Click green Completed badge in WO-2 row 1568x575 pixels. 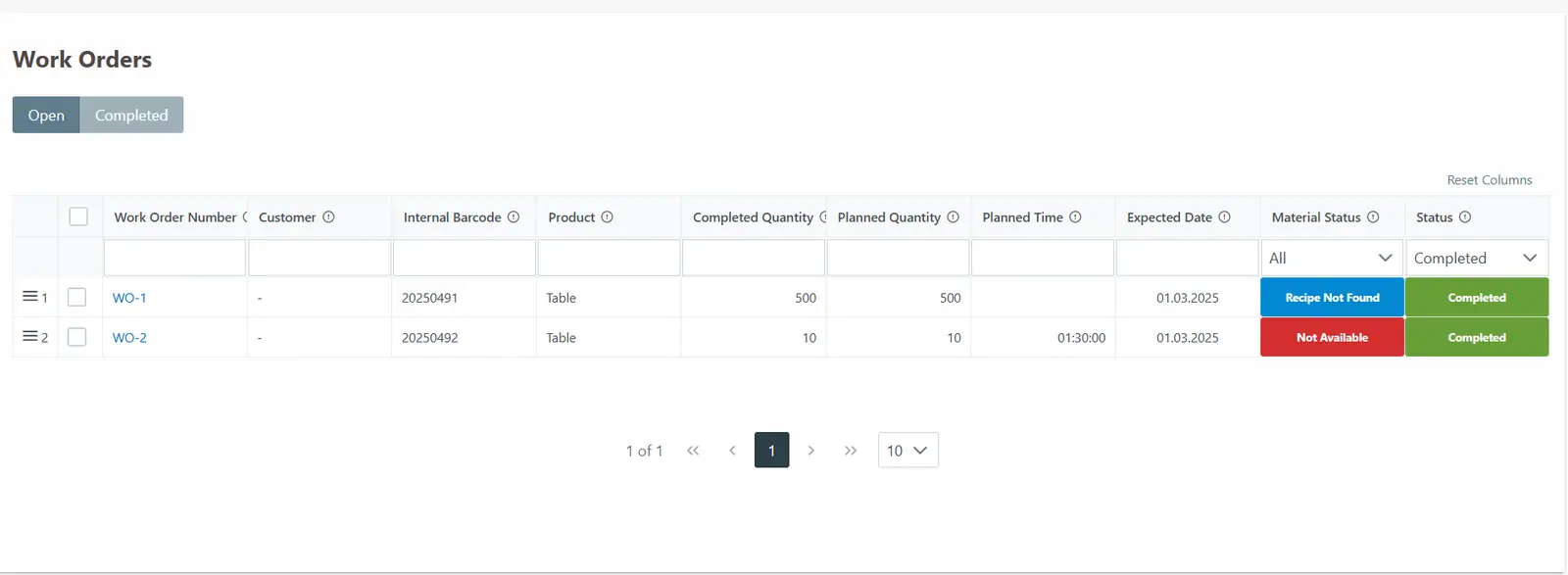[x=1477, y=338]
